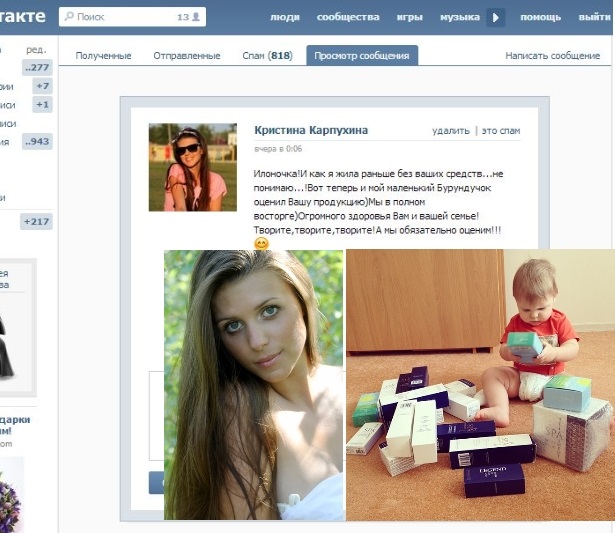Click the person icon in search box
615x533 pixels.
(x=196, y=17)
